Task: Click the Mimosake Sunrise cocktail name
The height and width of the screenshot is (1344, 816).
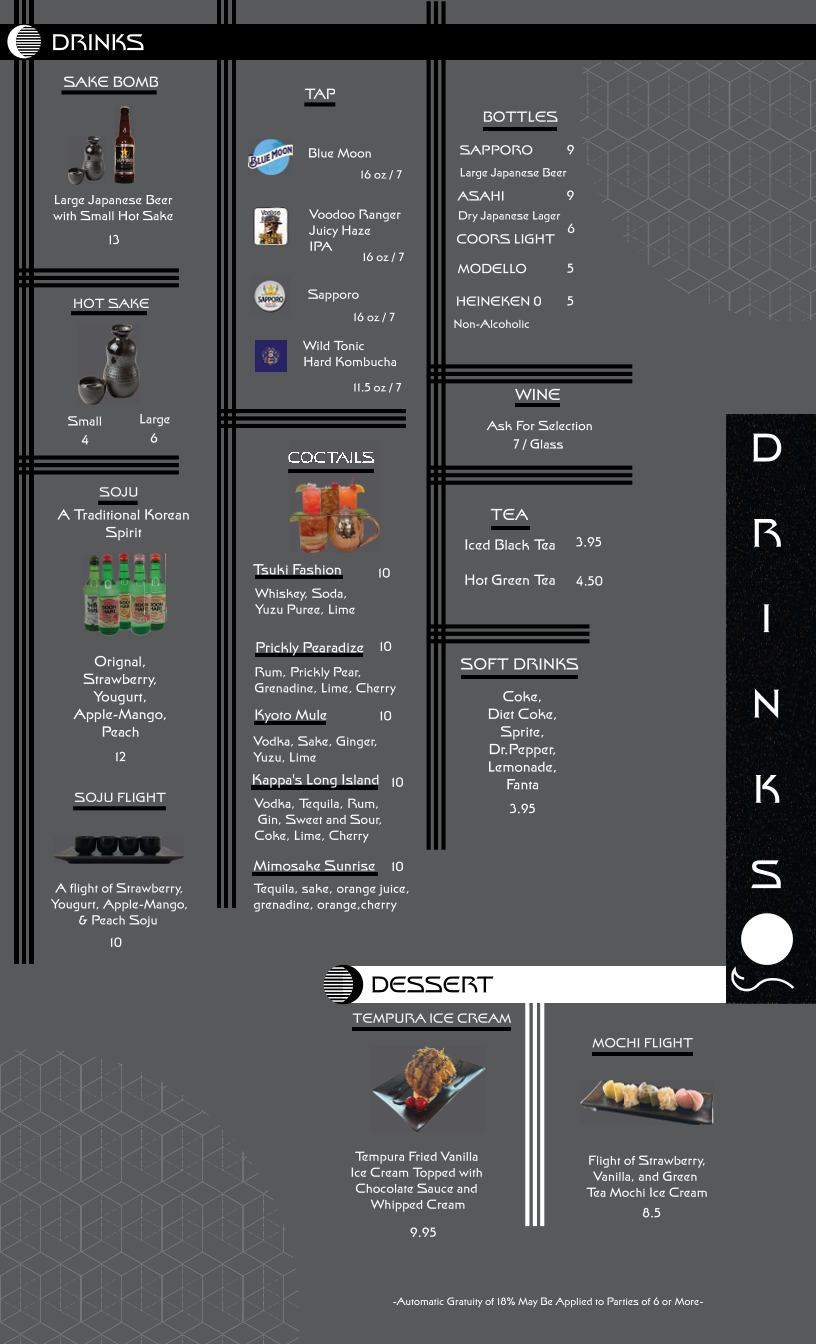Action: (x=314, y=866)
